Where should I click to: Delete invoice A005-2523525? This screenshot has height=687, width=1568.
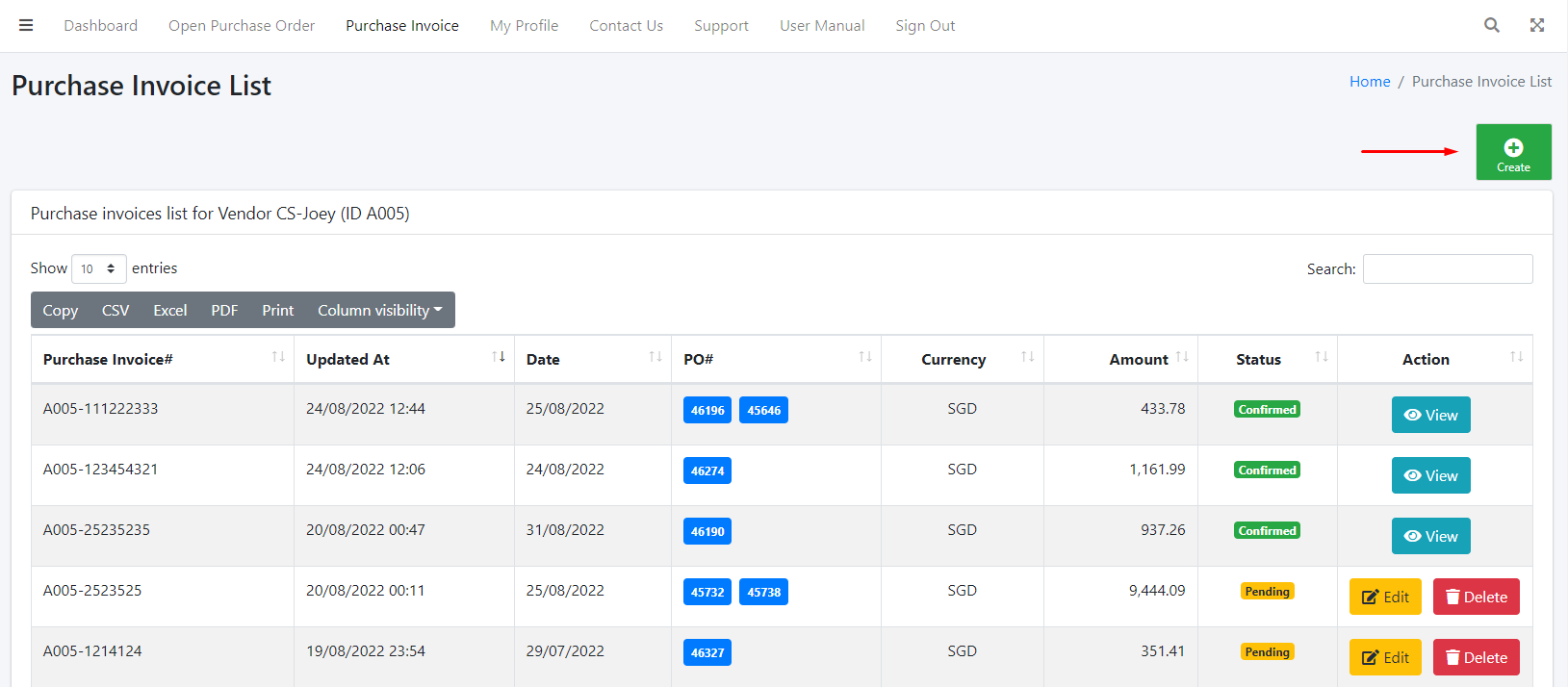tap(1476, 597)
